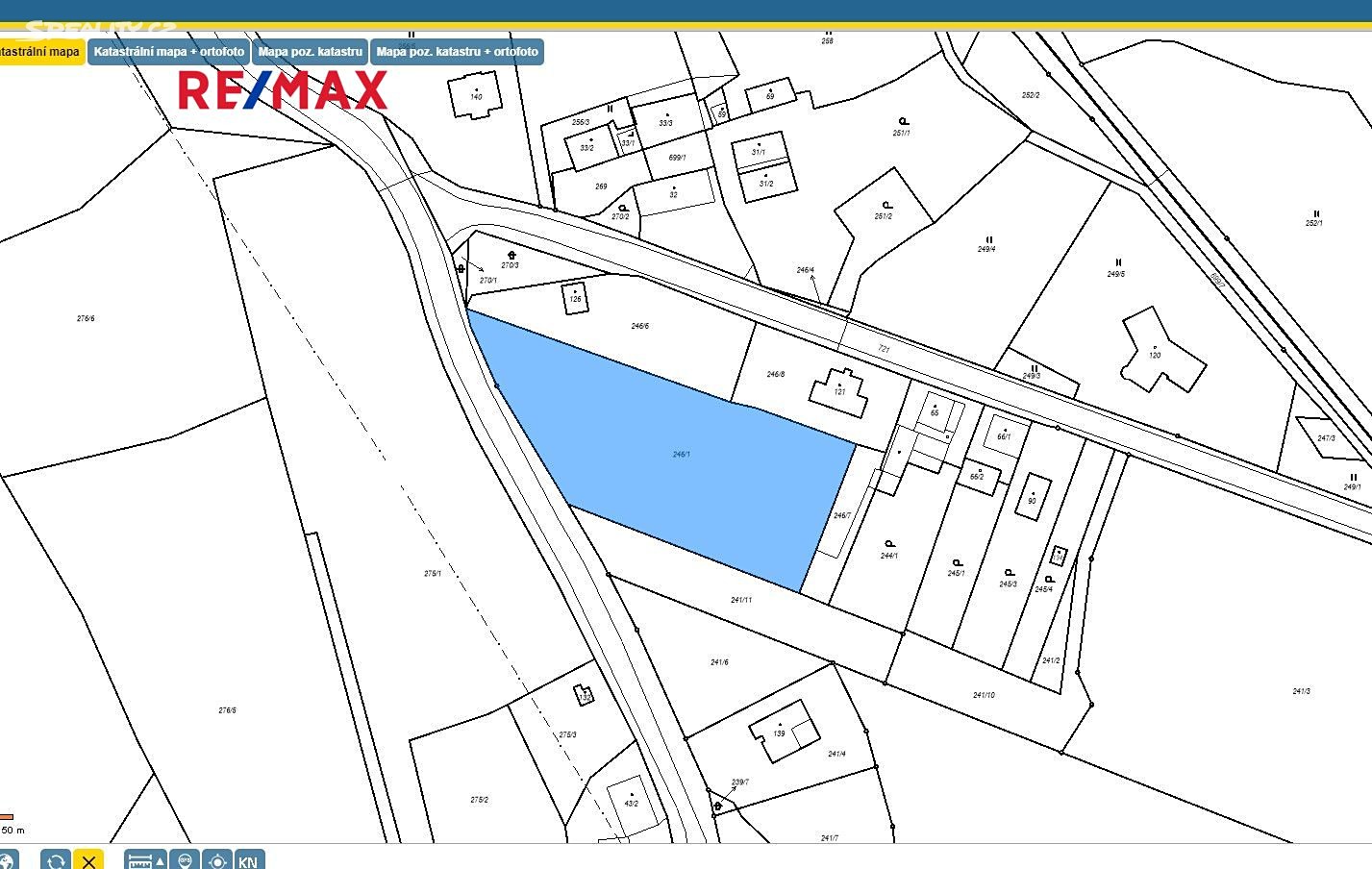Click parcel label 245/1

(x=956, y=574)
